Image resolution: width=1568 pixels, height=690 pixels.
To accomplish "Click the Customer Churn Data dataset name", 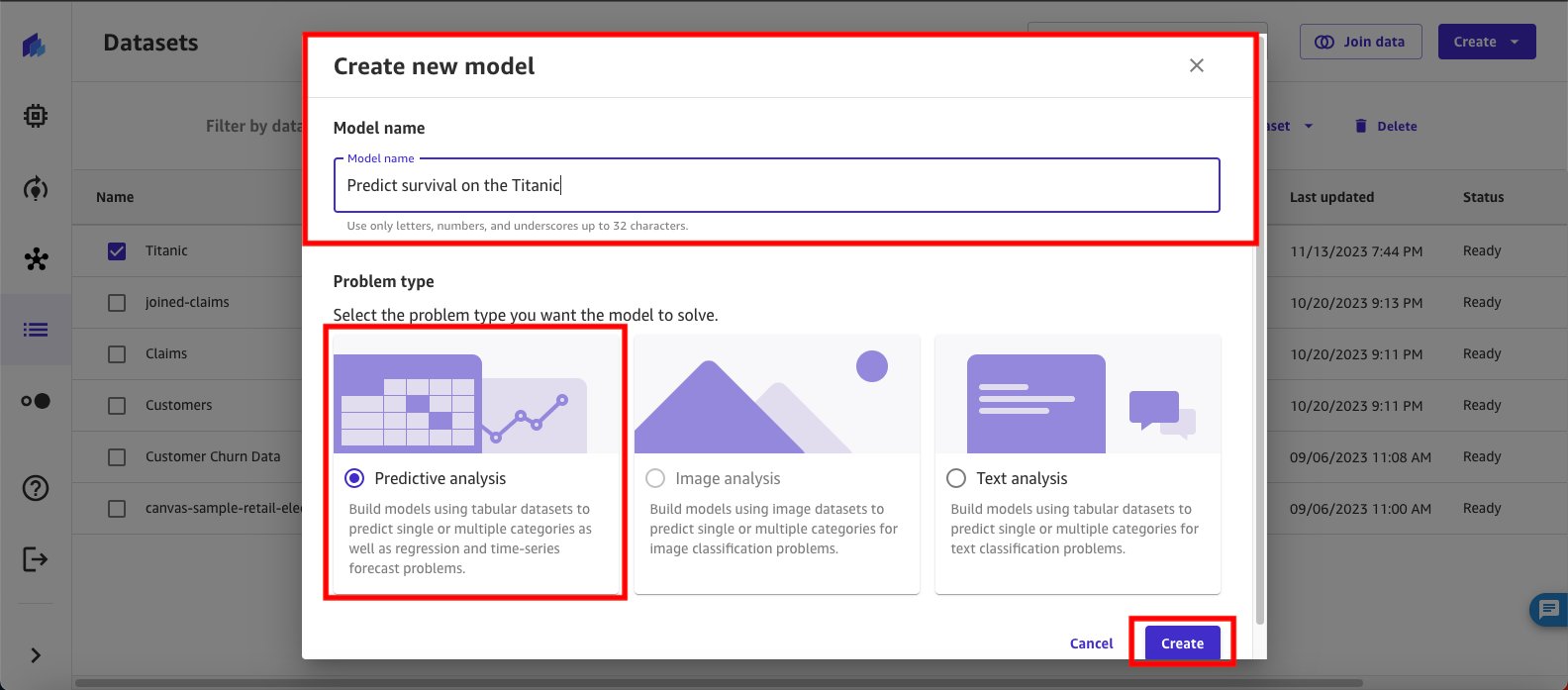I will coord(213,456).
